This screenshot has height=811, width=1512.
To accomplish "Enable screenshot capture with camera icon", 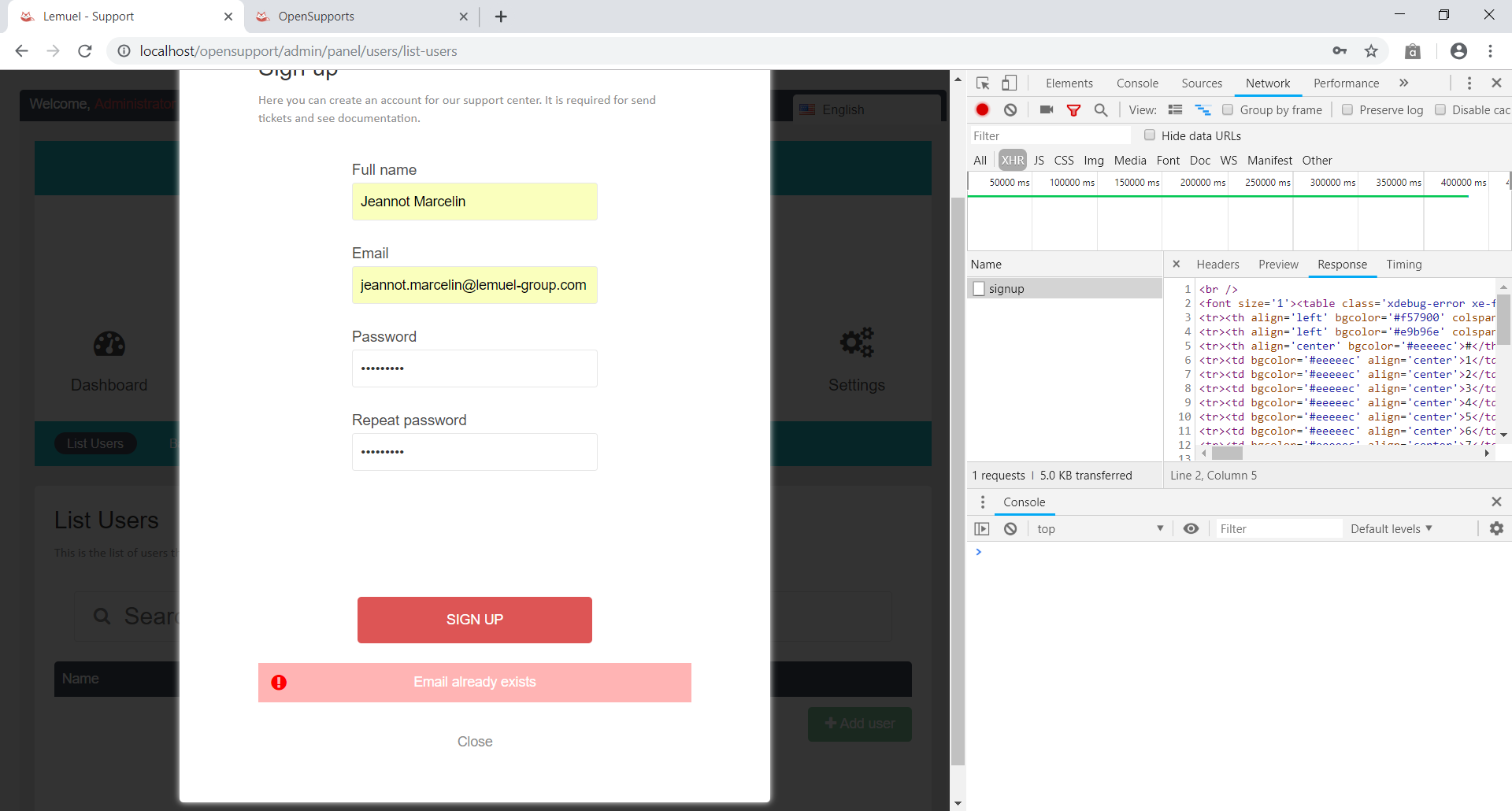I will tap(1046, 109).
